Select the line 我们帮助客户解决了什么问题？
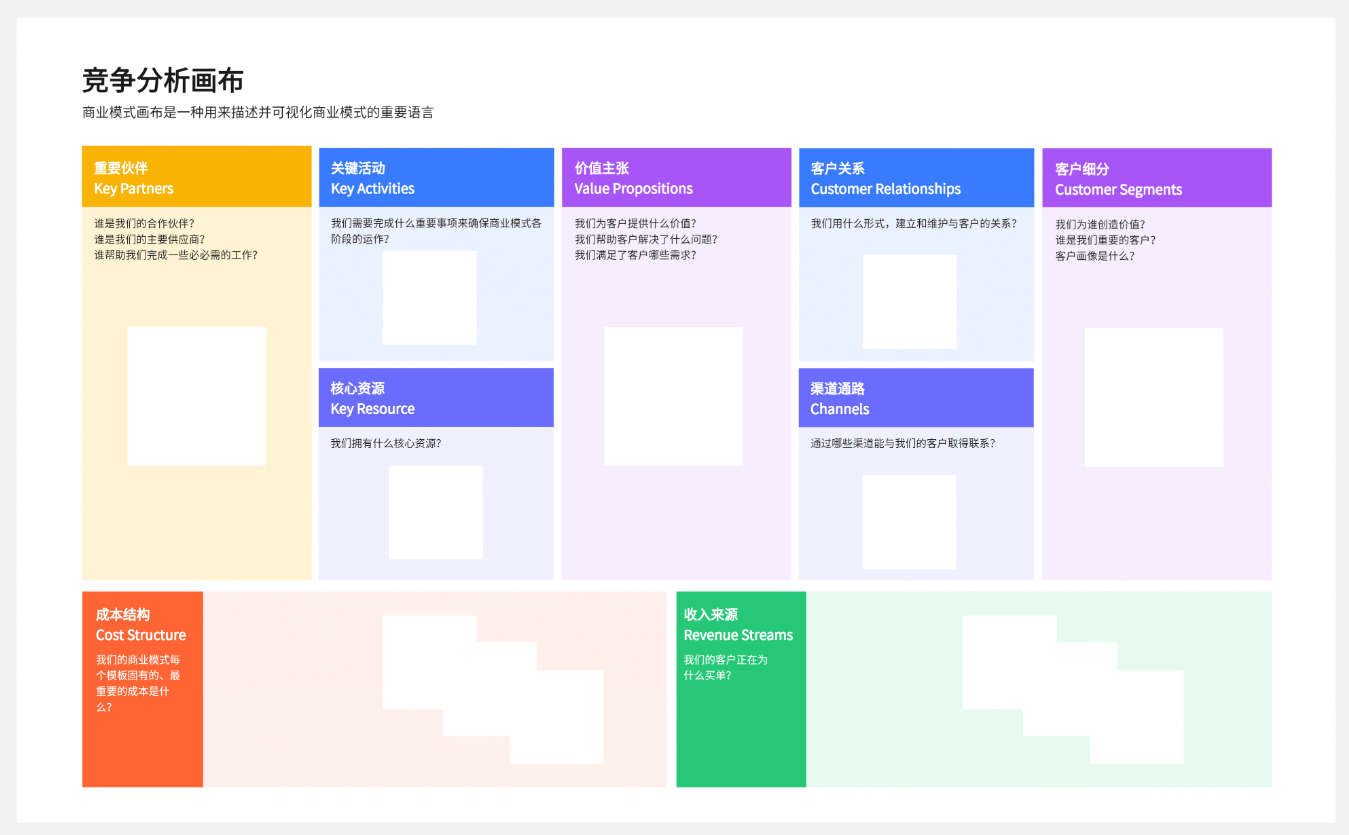Image resolution: width=1349 pixels, height=835 pixels. pos(646,240)
